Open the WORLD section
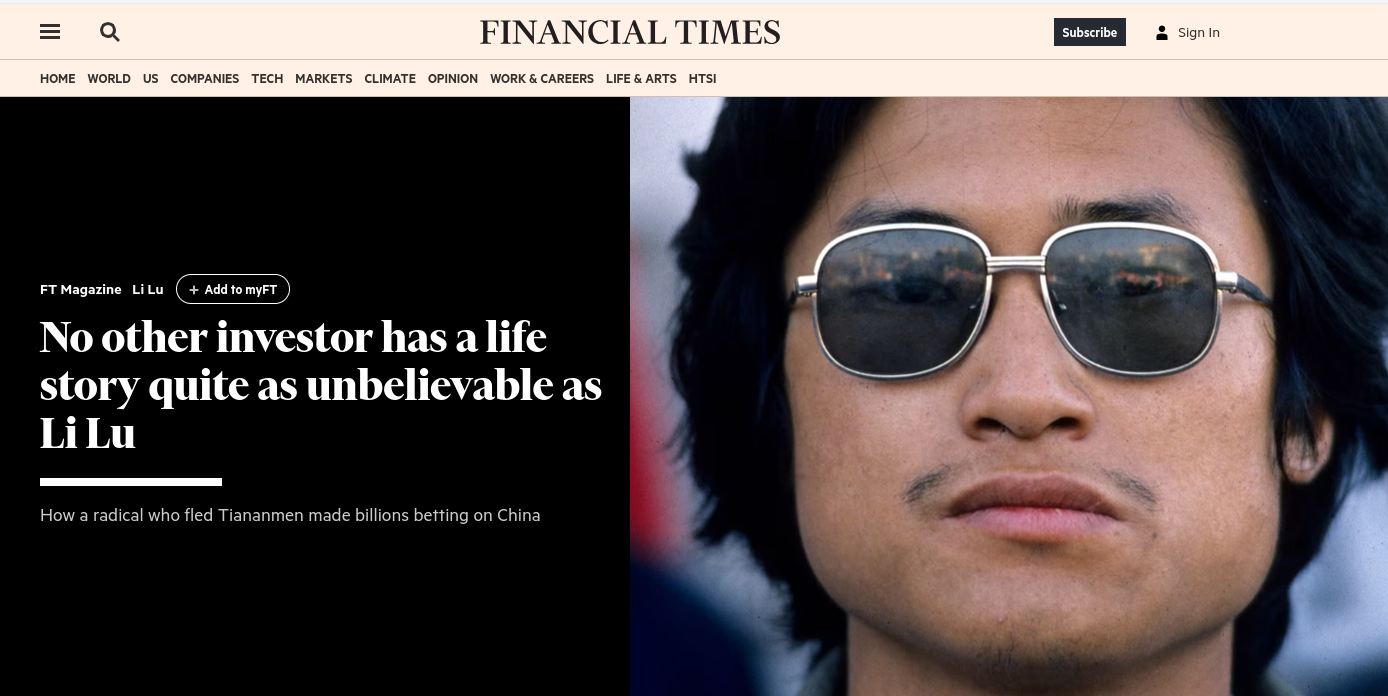This screenshot has height=696, width=1388. tap(109, 78)
